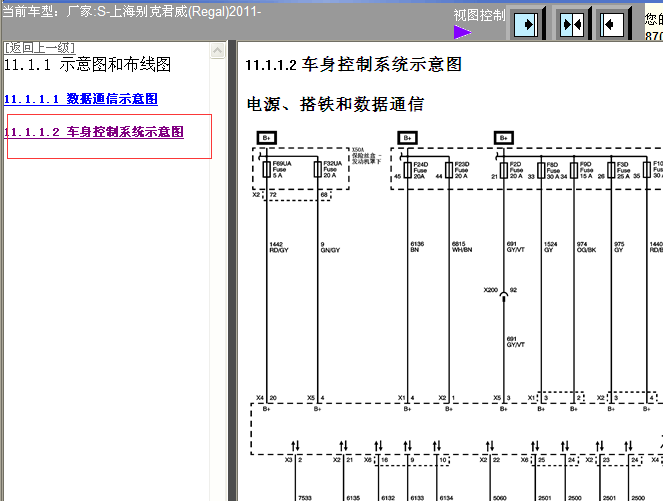Click the 电源、搭铁和数据通信 subtitle
The height and width of the screenshot is (501, 663).
[x=335, y=104]
